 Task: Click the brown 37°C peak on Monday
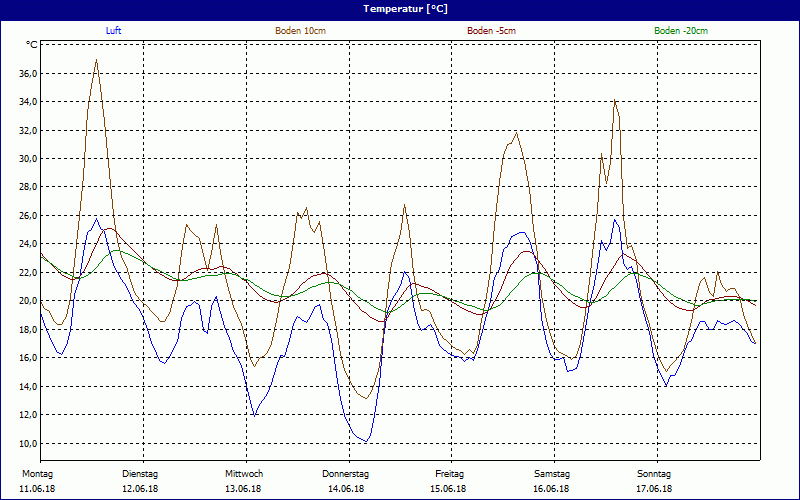[x=96, y=60]
